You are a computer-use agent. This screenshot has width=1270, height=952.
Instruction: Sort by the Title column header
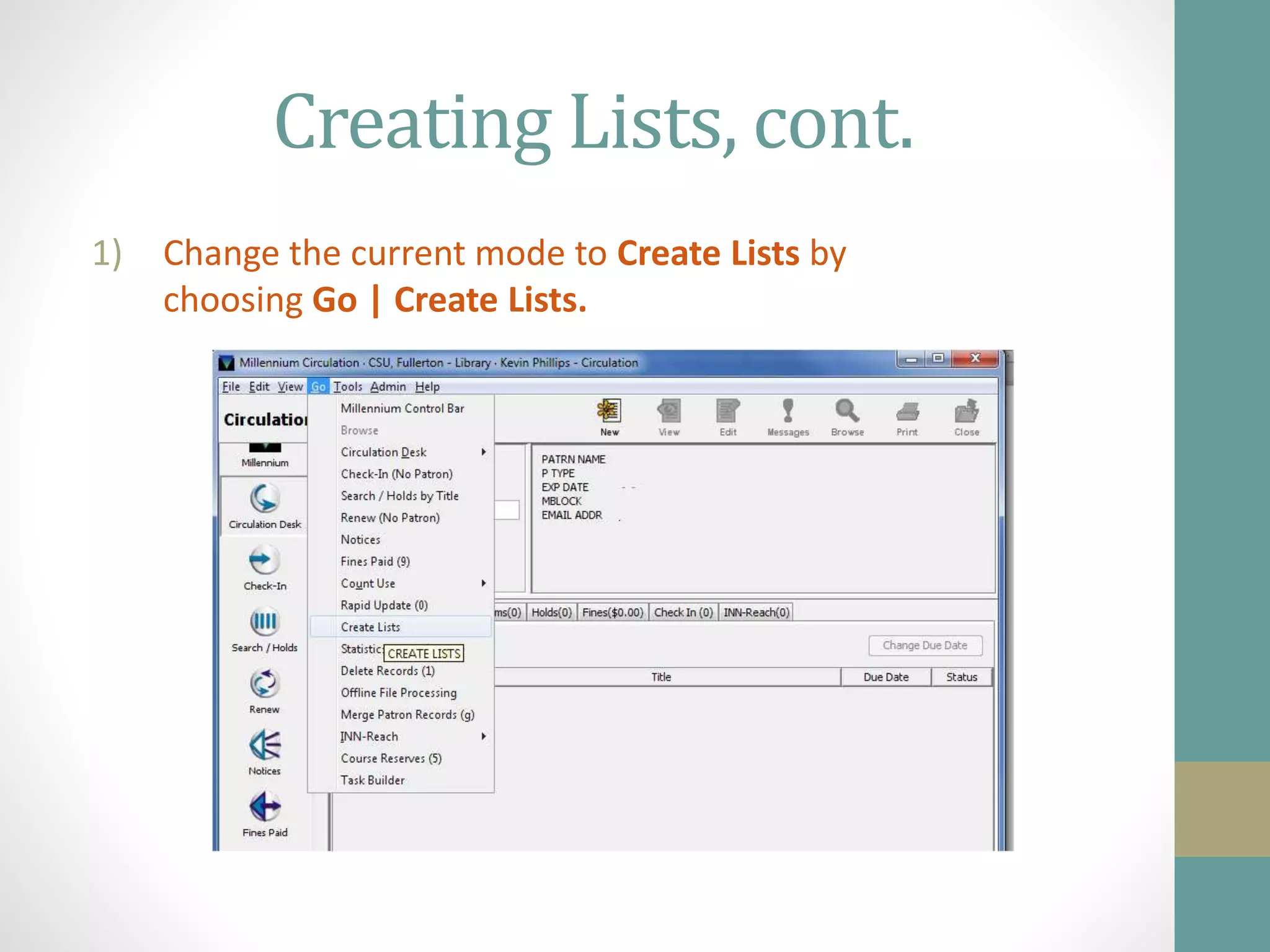pyautogui.click(x=661, y=677)
